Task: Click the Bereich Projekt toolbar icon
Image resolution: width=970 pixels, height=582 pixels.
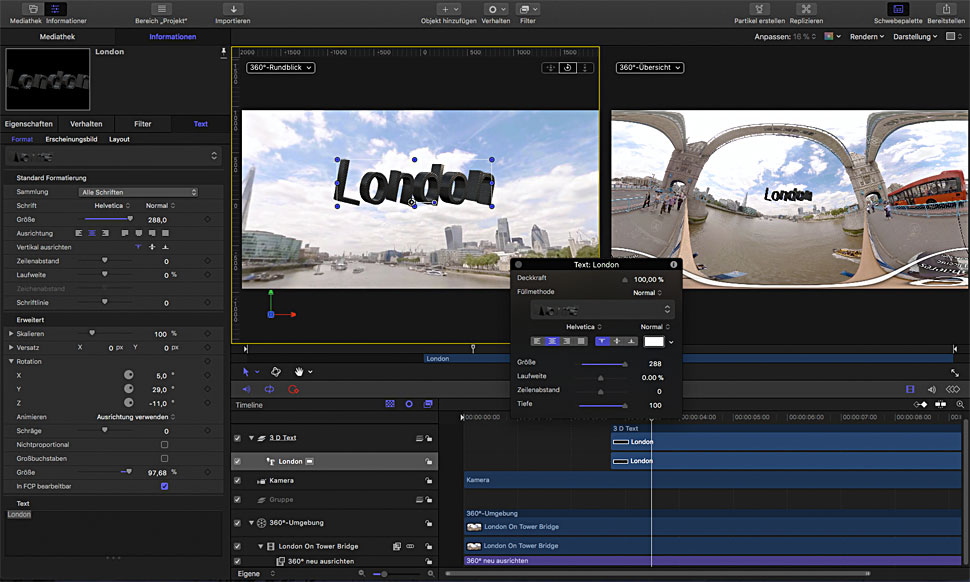Action: (x=161, y=9)
